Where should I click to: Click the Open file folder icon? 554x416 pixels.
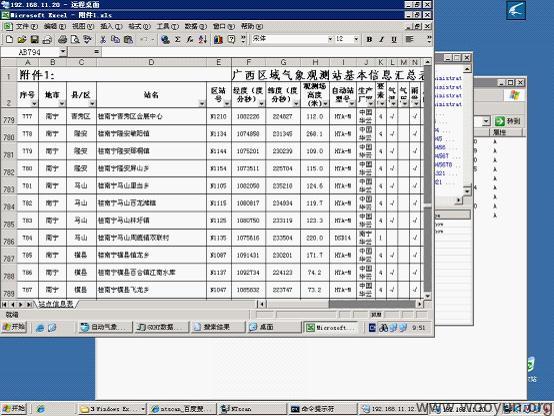click(x=22, y=40)
